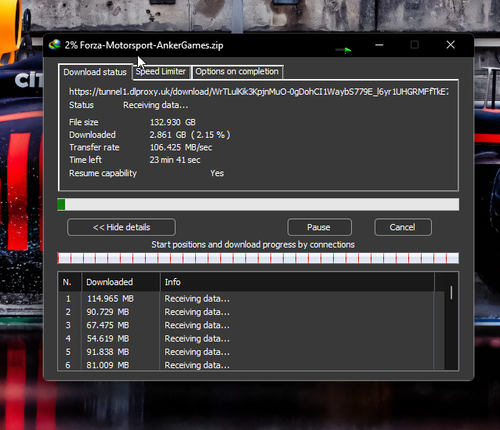Collapse with Hide details button
The height and width of the screenshot is (430, 500).
coord(121,227)
